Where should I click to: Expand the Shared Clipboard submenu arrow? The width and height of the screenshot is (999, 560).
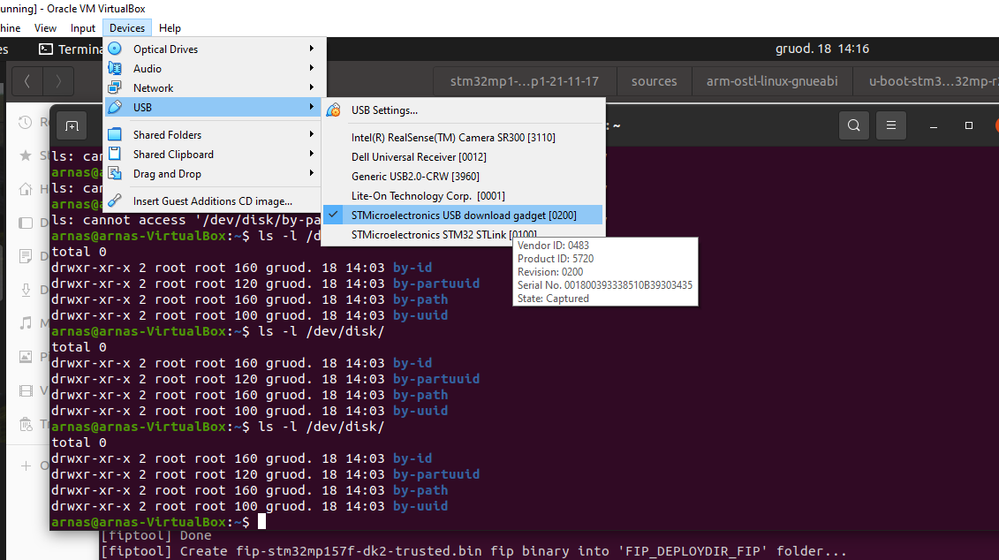coord(312,154)
